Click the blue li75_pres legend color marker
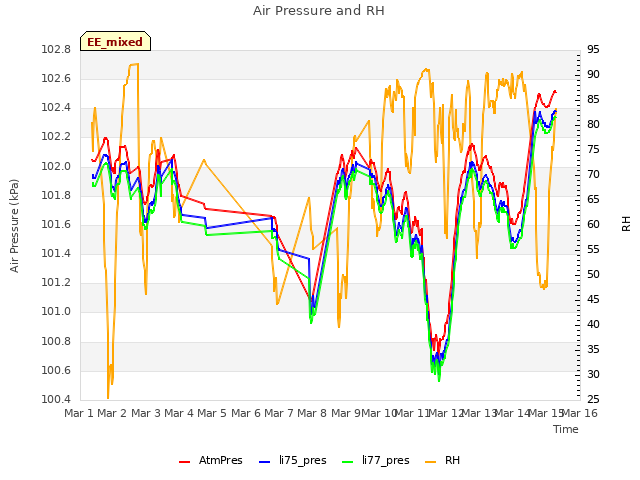Screen dimensions: 640x480 (x=264, y=462)
